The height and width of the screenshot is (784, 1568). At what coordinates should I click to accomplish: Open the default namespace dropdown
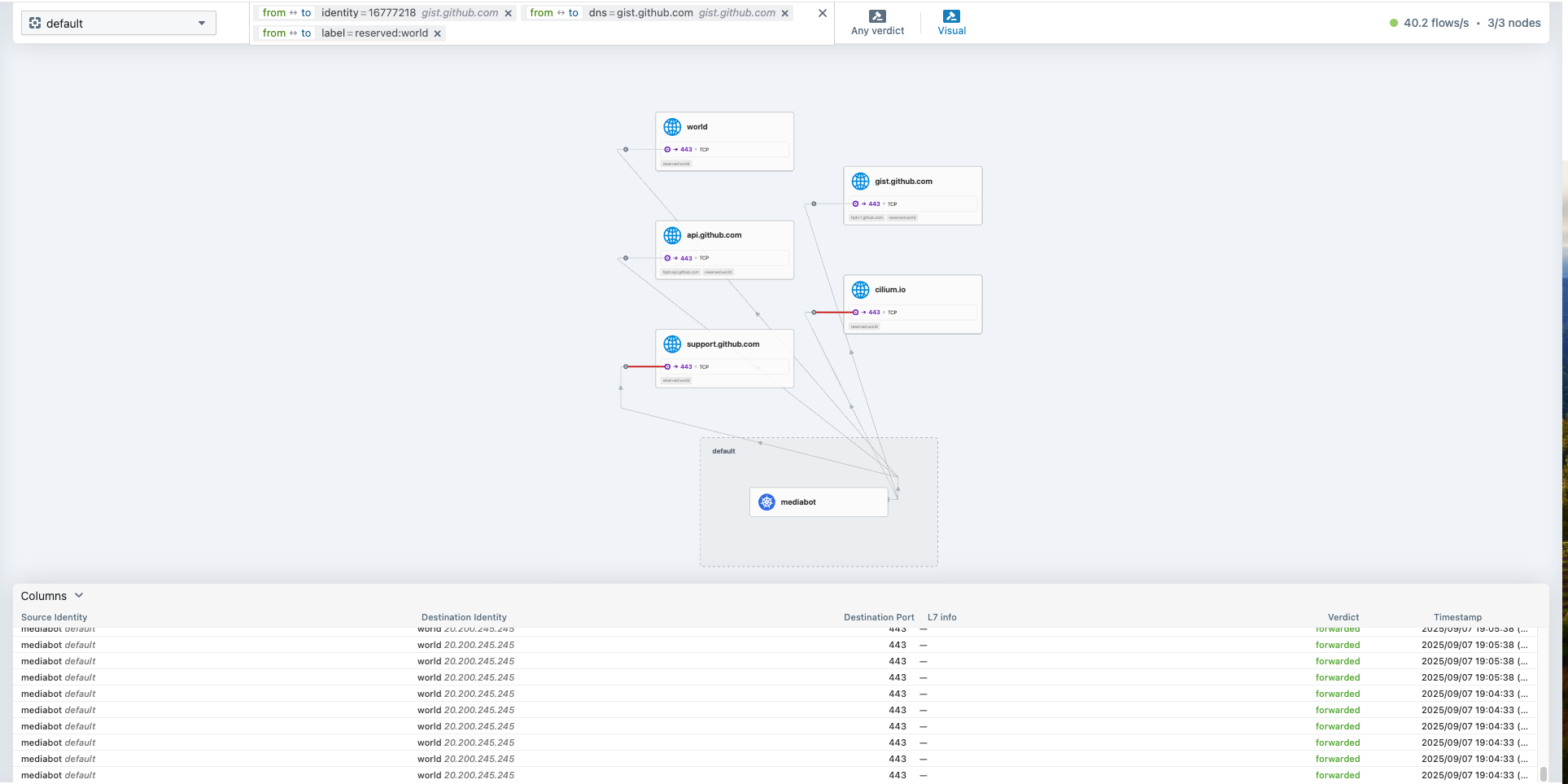[119, 23]
